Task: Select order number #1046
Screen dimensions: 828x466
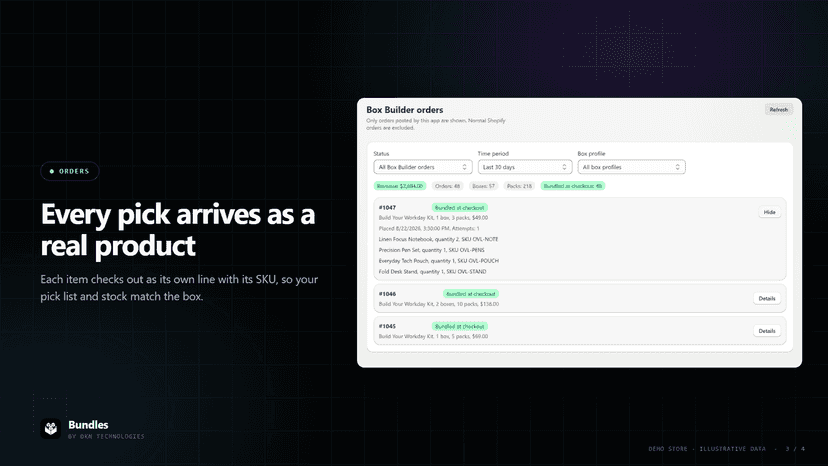Action: (x=387, y=294)
